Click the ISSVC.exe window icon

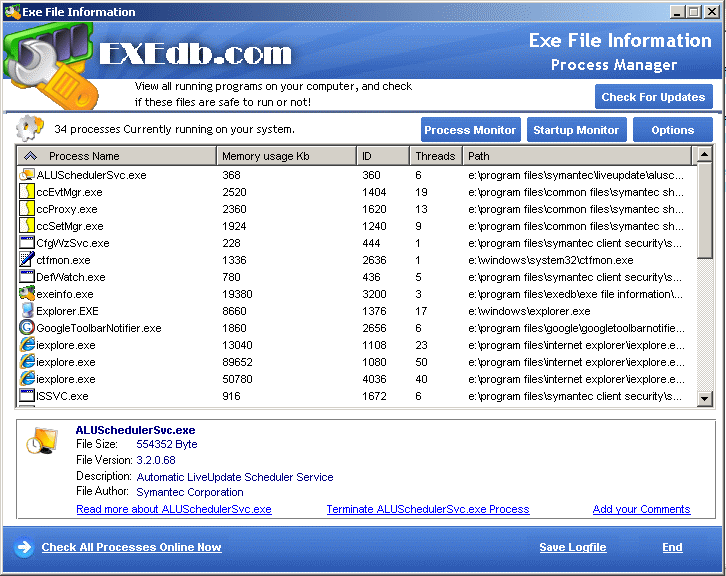coord(27,396)
